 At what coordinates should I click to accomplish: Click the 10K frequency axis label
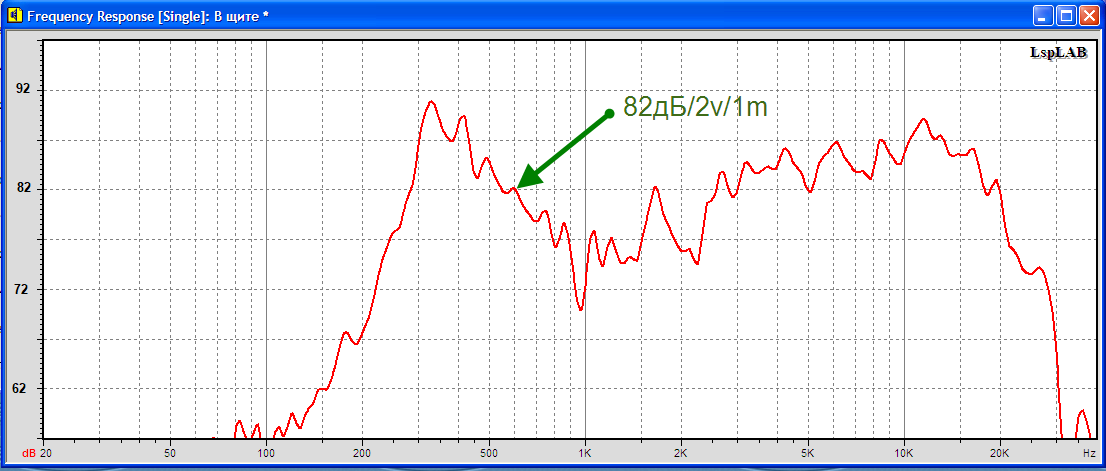pos(904,451)
